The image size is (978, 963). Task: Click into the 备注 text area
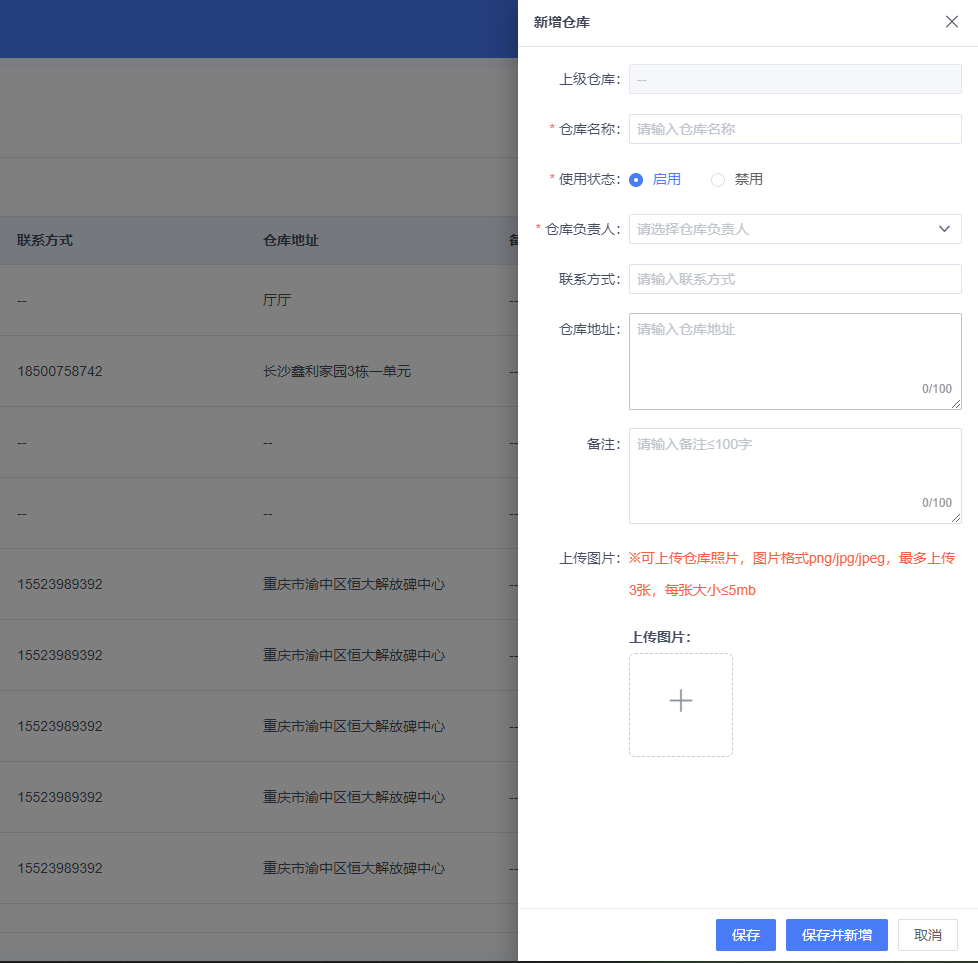pyautogui.click(x=795, y=476)
